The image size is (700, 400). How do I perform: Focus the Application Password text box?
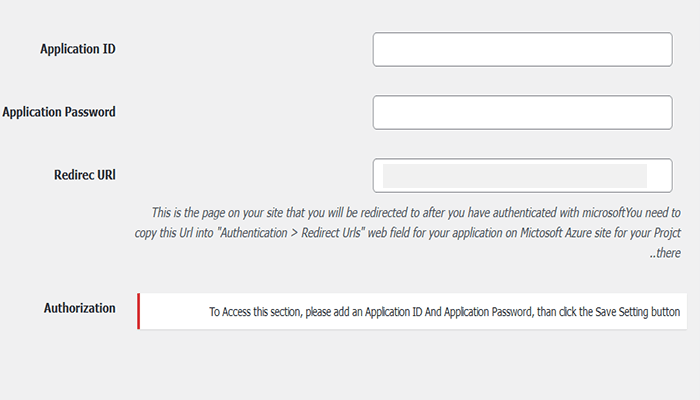(x=522, y=112)
